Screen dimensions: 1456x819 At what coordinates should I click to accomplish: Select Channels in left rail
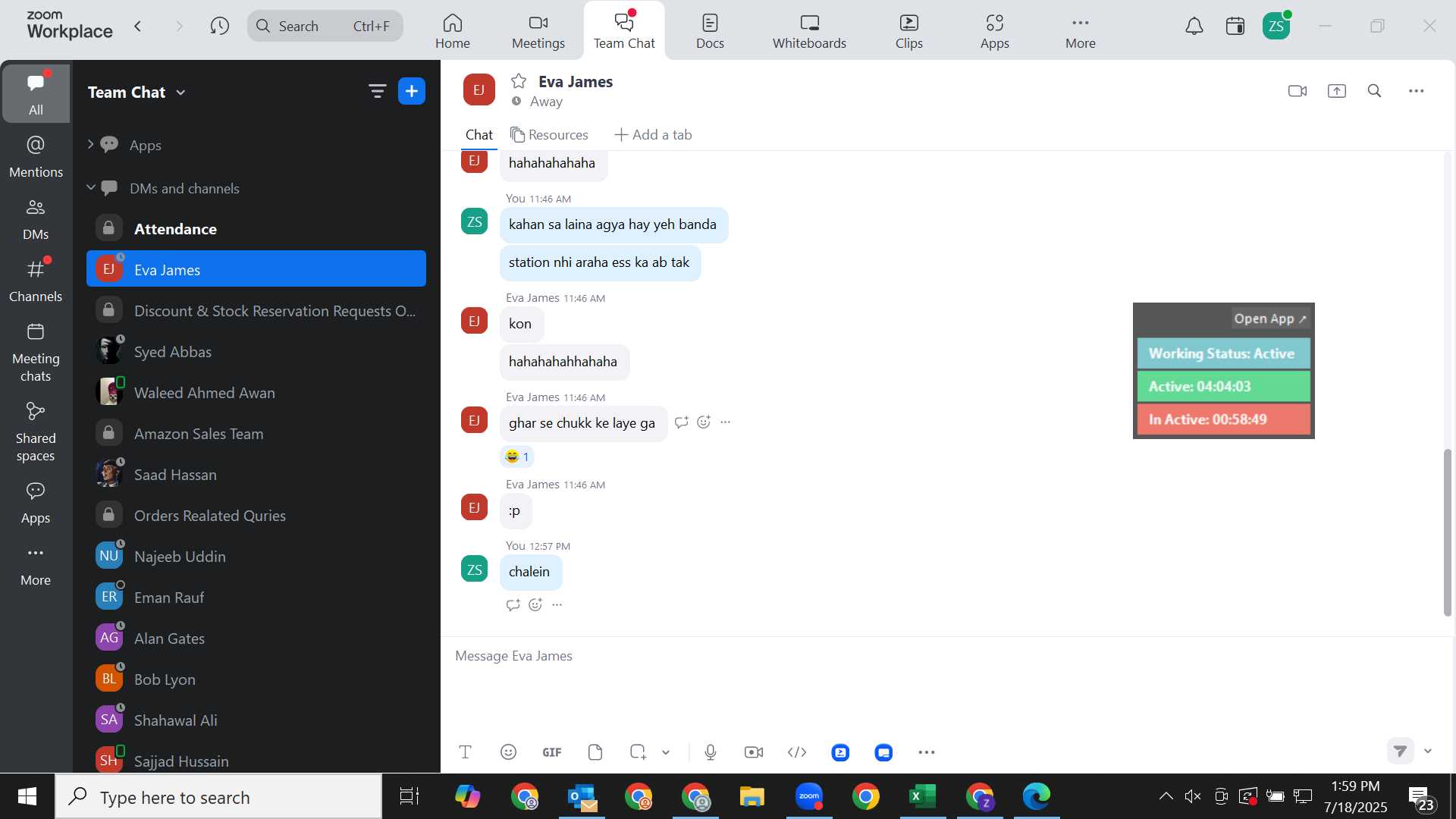point(36,281)
